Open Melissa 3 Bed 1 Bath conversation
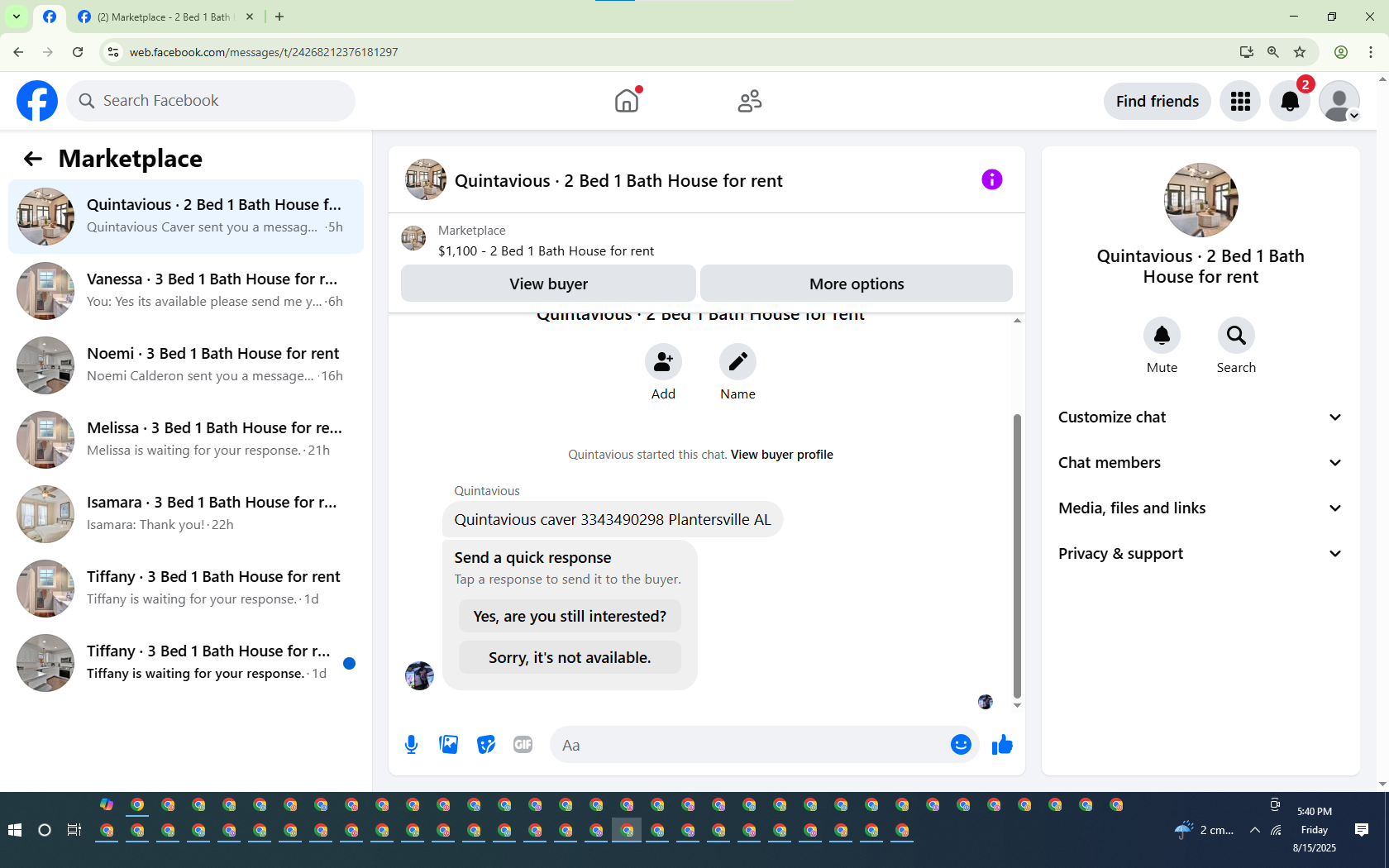Image resolution: width=1389 pixels, height=868 pixels. click(x=186, y=440)
